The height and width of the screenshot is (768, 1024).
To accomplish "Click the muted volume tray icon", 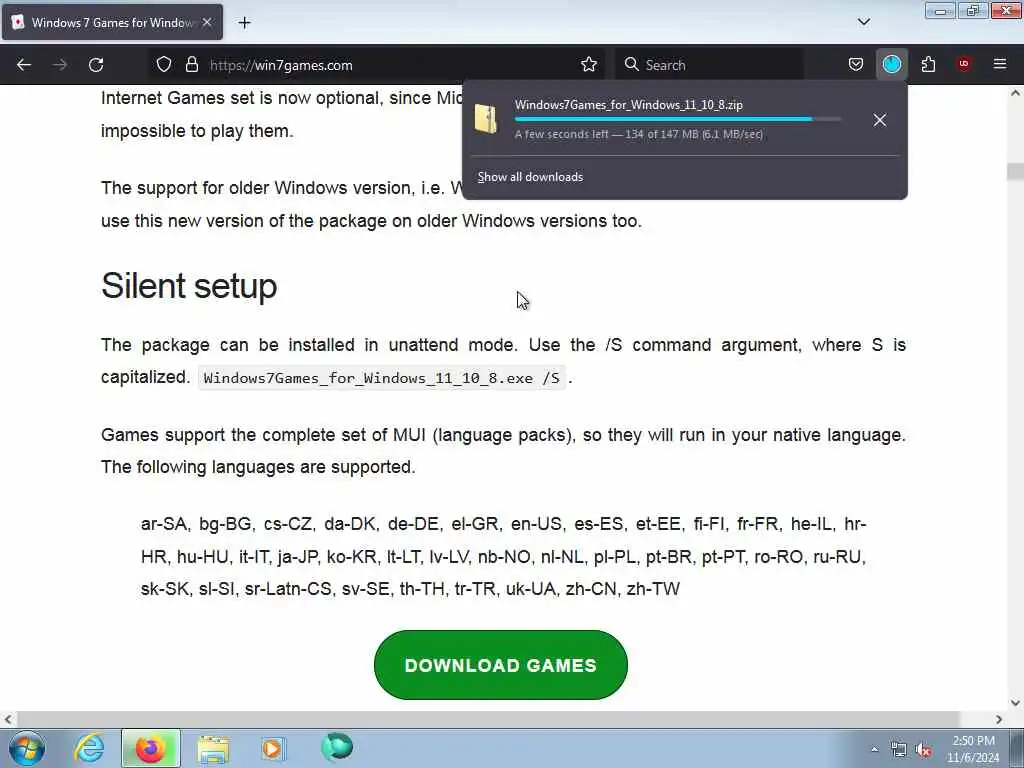I will [923, 750].
